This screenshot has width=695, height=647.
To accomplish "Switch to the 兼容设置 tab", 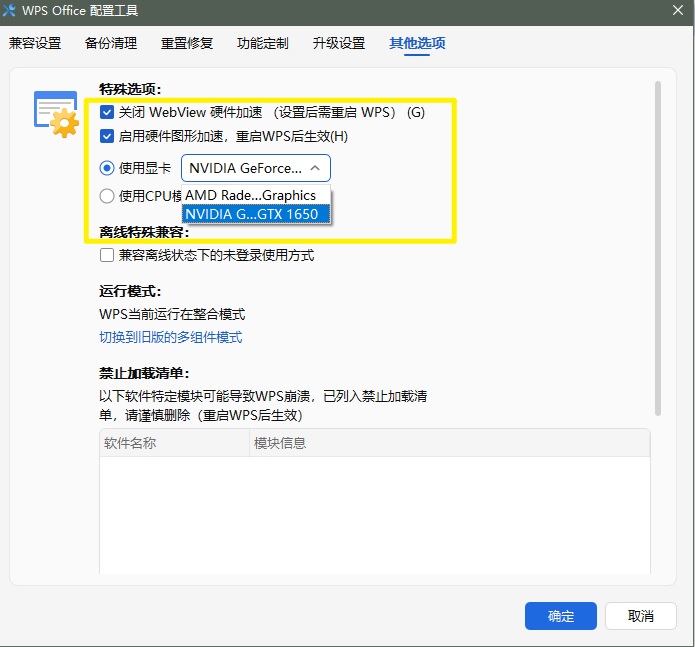I will [x=35, y=43].
